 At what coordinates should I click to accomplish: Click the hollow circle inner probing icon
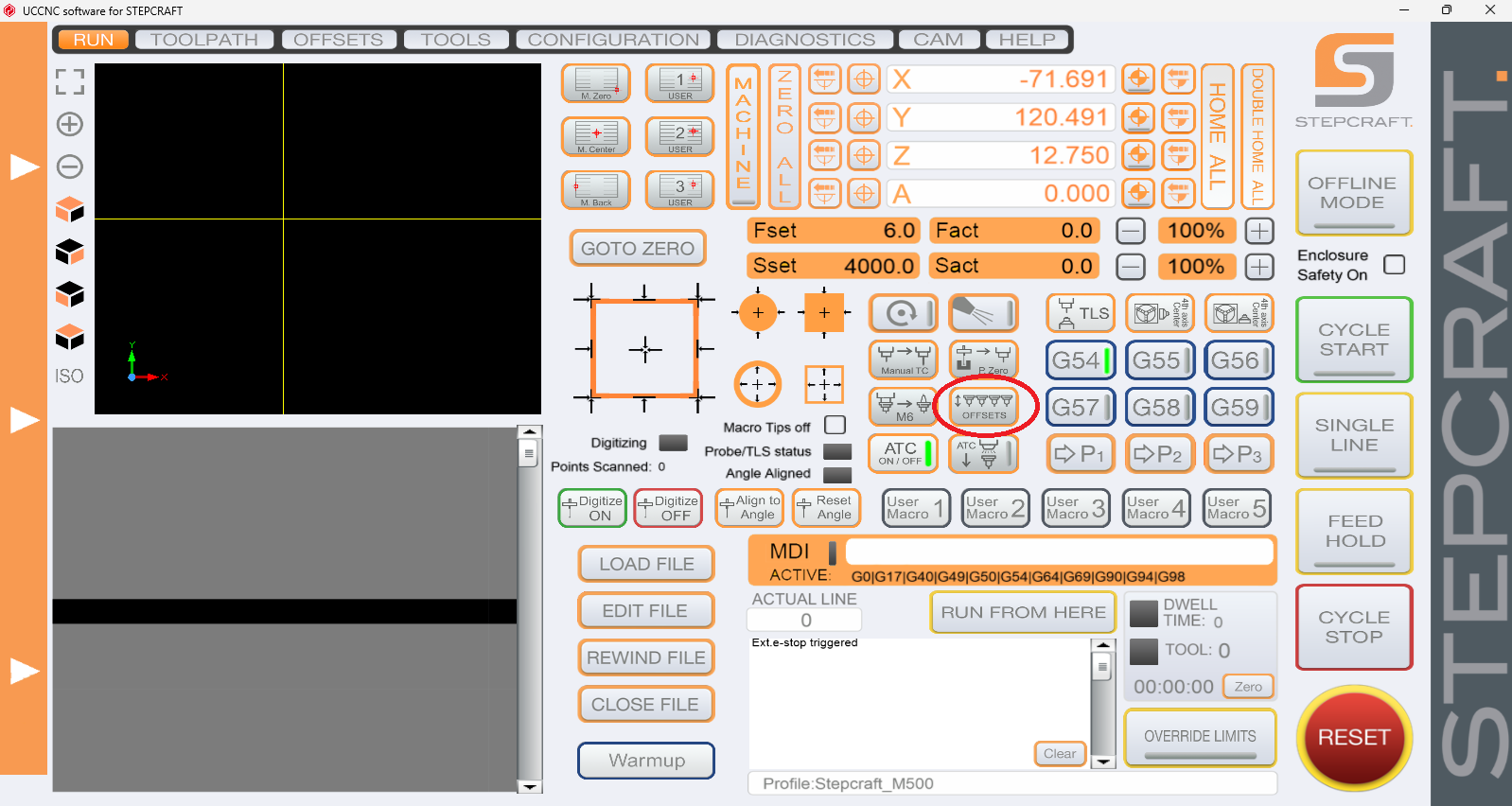758,384
